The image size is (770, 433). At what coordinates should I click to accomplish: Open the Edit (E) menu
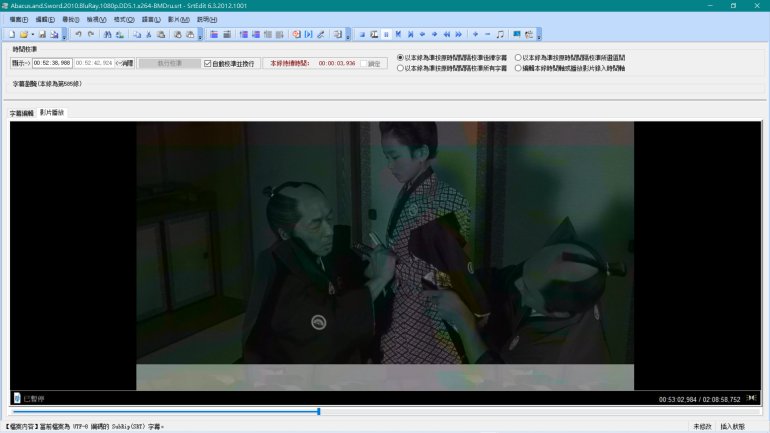point(45,20)
